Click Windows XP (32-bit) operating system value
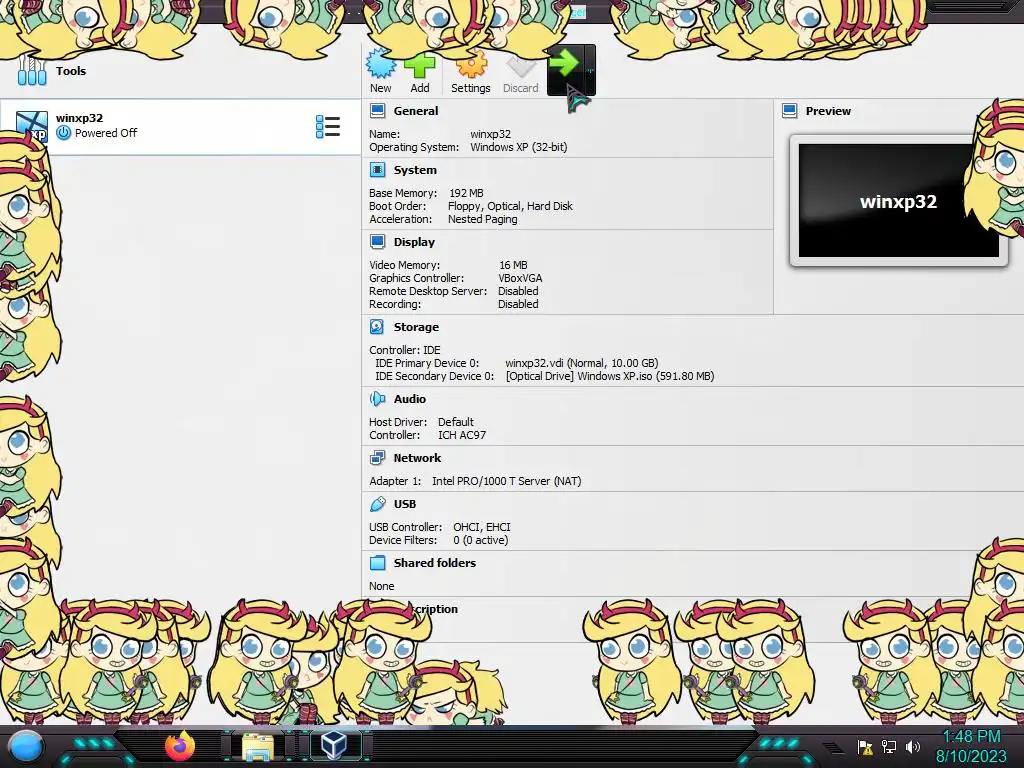 519,147
